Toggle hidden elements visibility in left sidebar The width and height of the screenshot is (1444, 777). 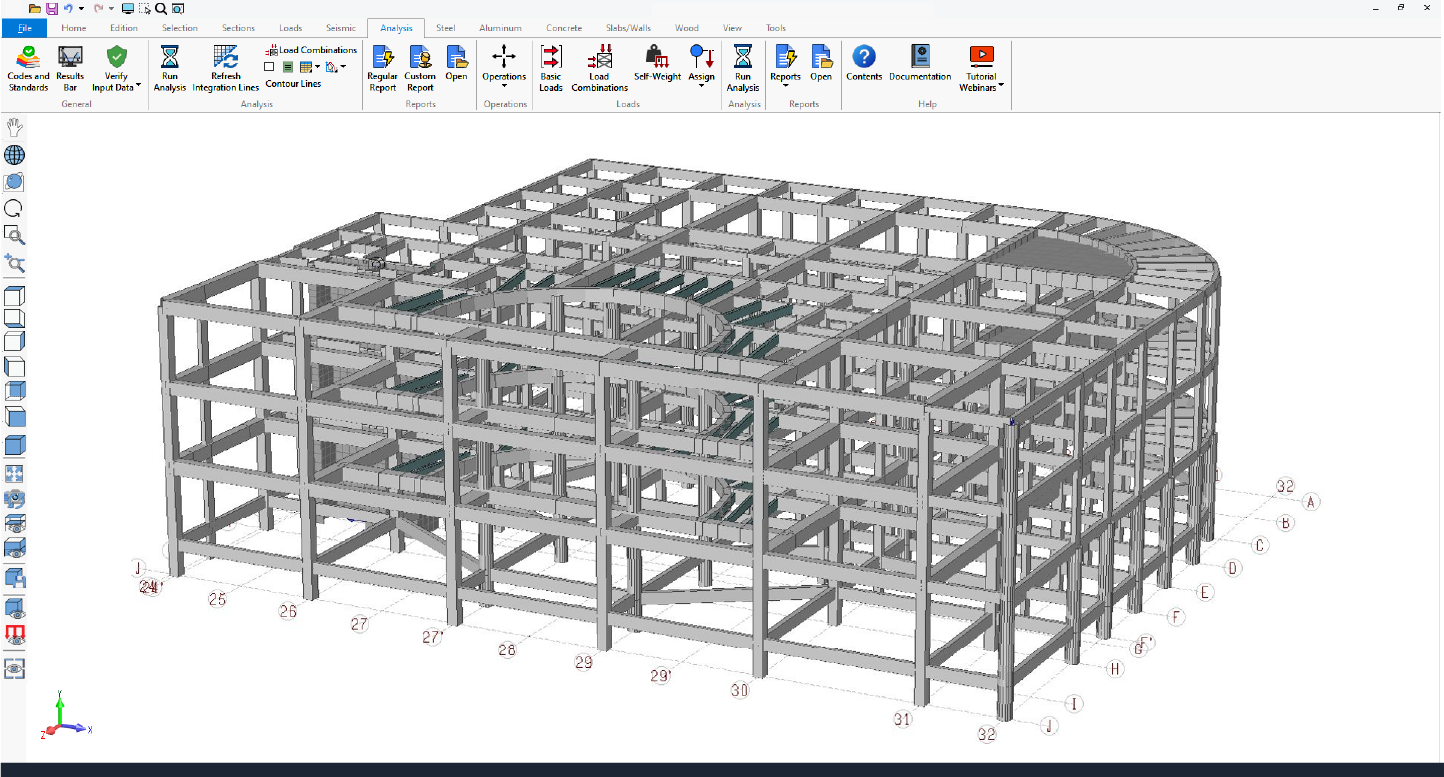pyautogui.click(x=14, y=606)
